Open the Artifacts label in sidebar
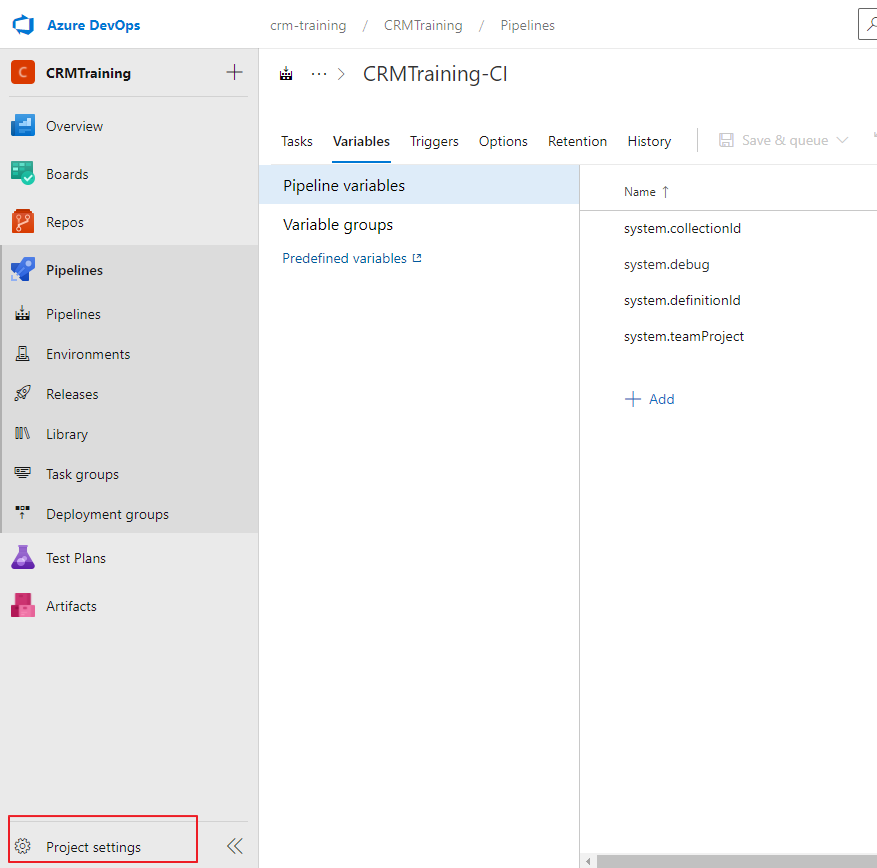The height and width of the screenshot is (868, 877). [x=71, y=606]
